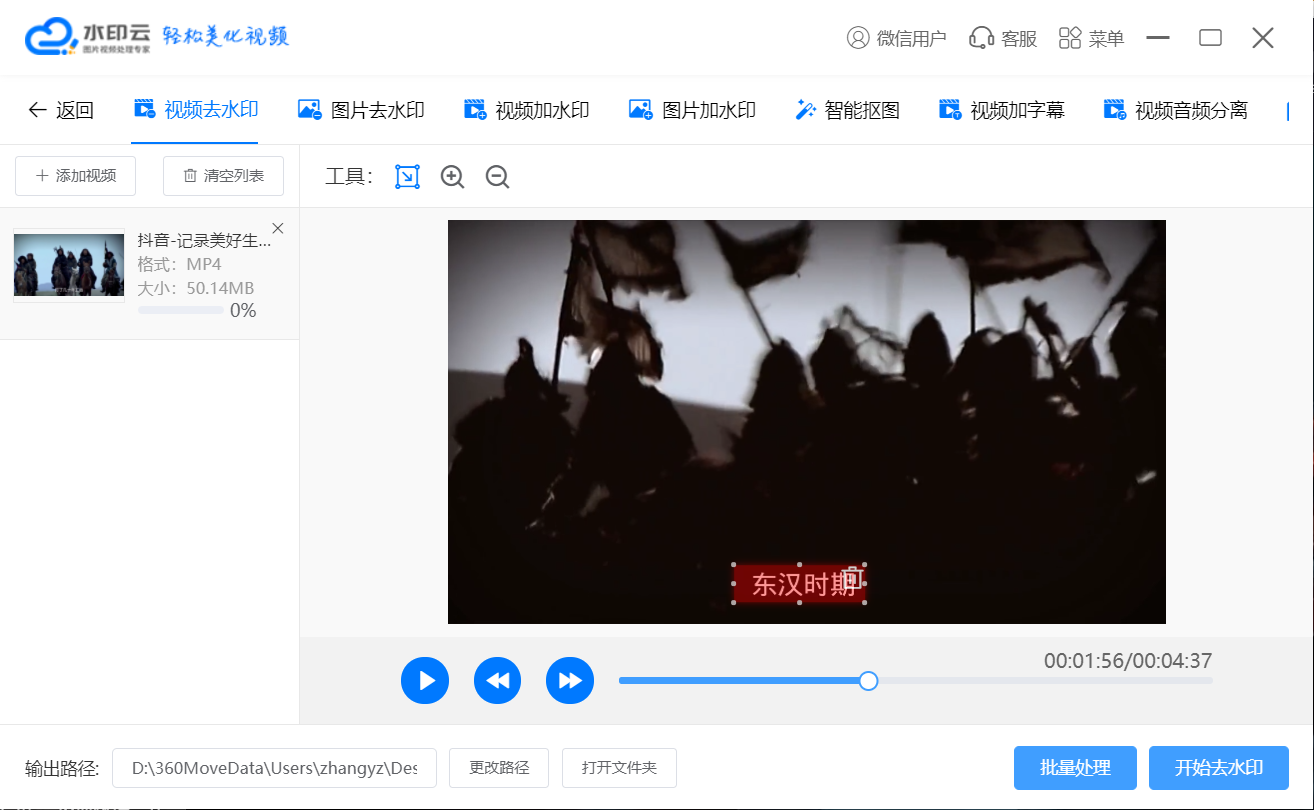Remove the video from the list

[x=278, y=228]
